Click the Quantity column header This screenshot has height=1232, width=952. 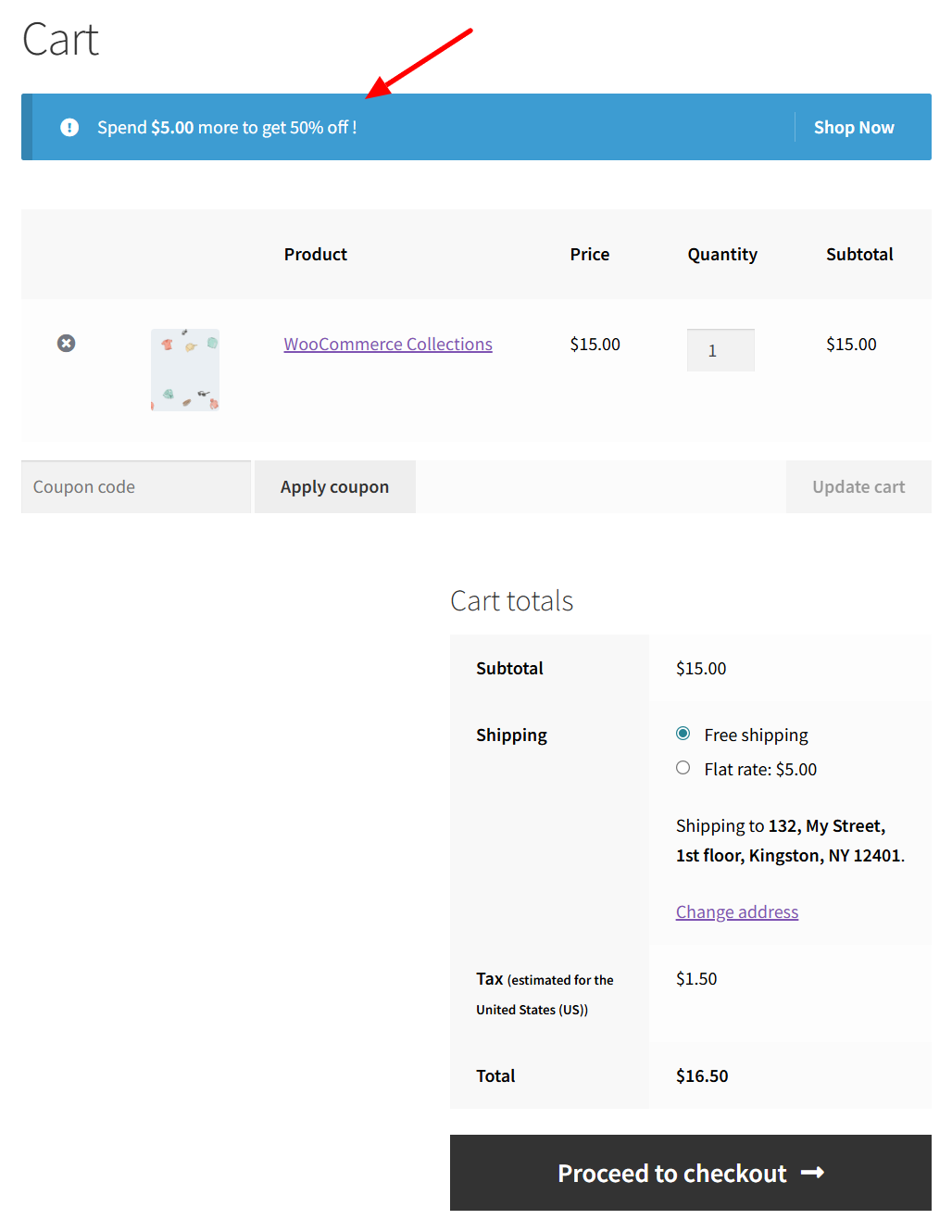coord(722,255)
